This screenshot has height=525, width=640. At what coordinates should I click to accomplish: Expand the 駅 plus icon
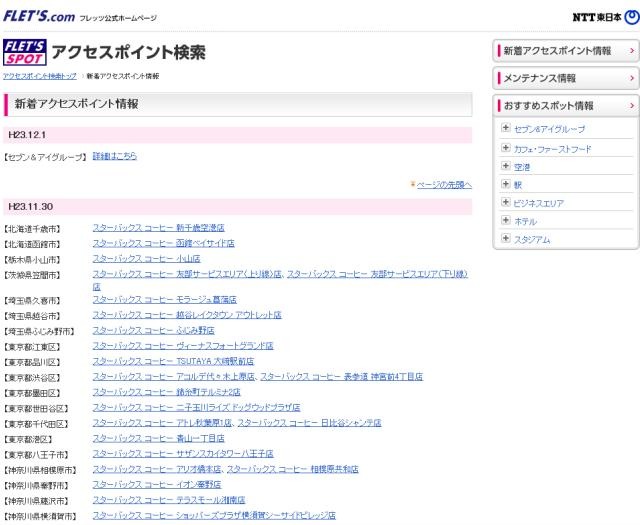pyautogui.click(x=506, y=184)
